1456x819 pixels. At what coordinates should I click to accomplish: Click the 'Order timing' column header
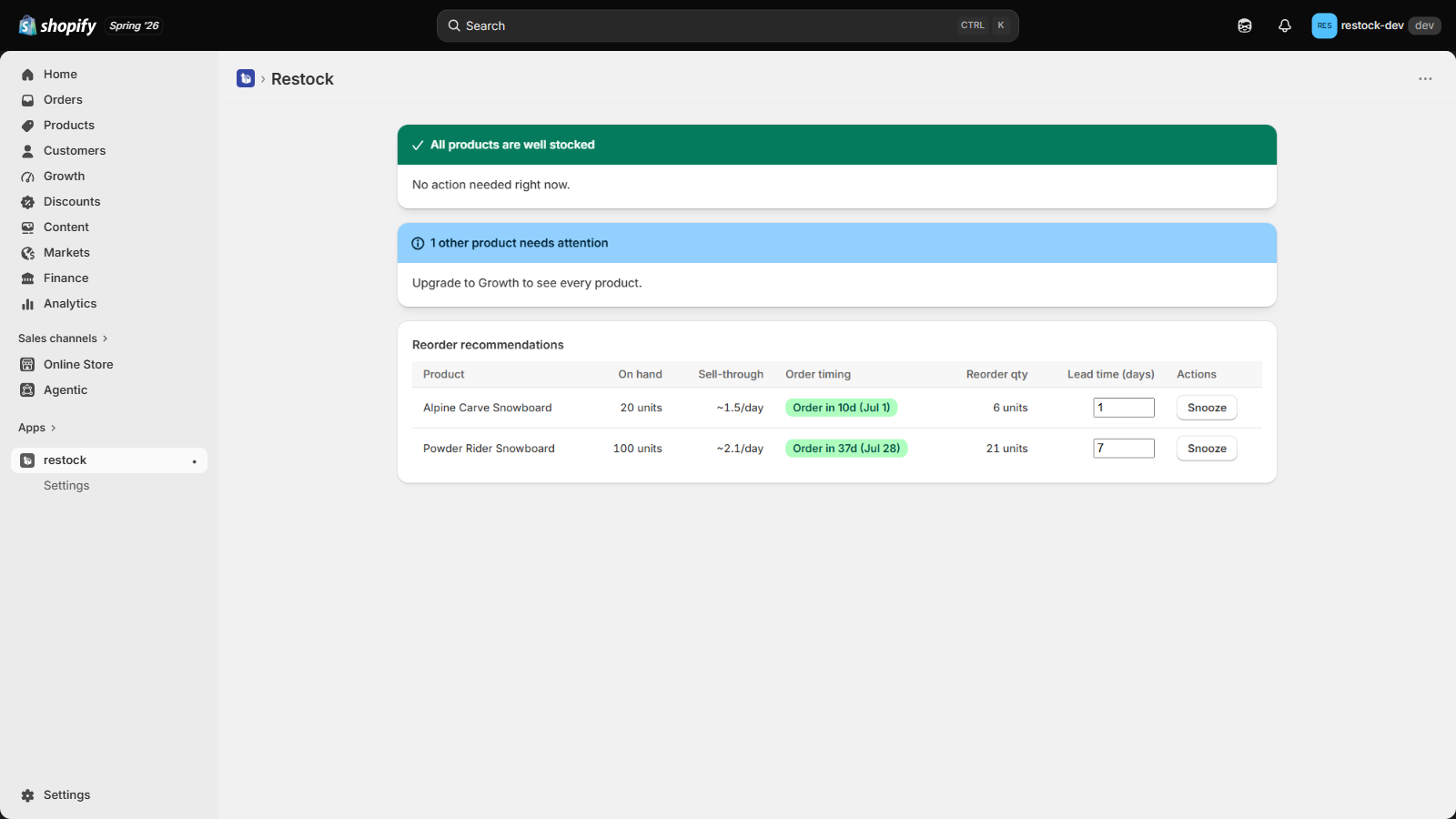818,374
